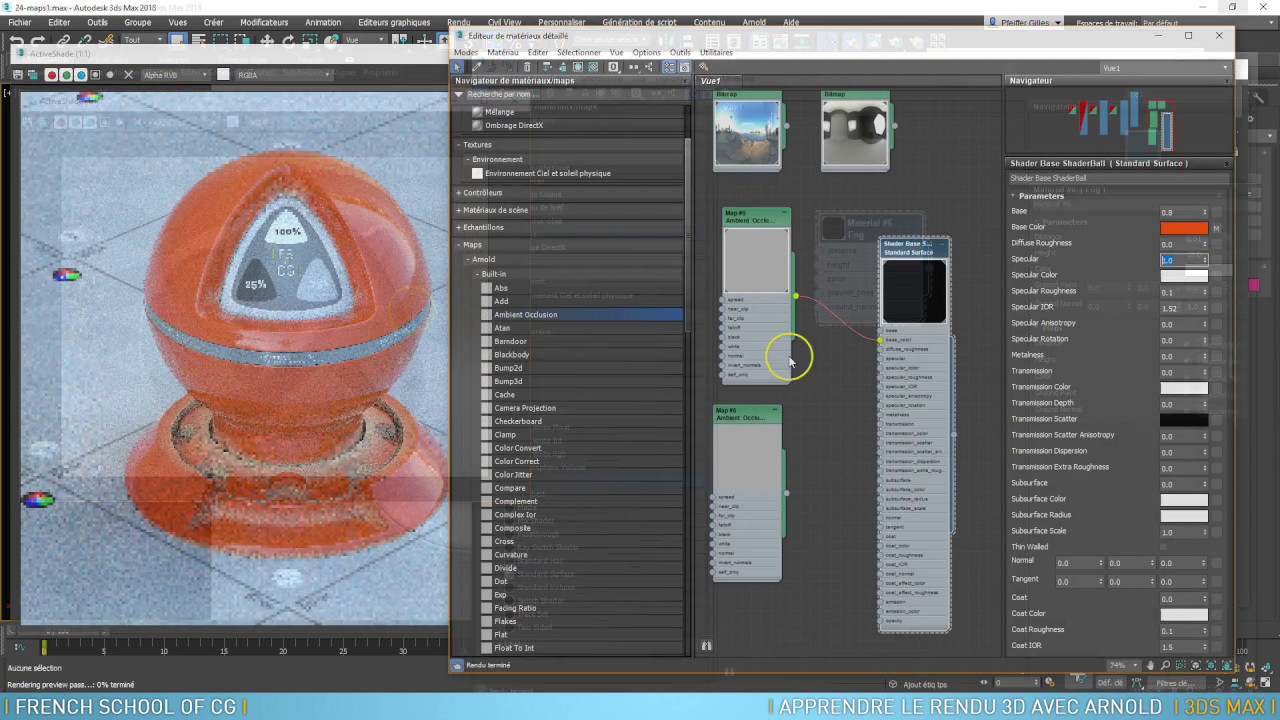Select the link tool in main toolbar
Screen dimensions: 1280x720
(x=63, y=41)
